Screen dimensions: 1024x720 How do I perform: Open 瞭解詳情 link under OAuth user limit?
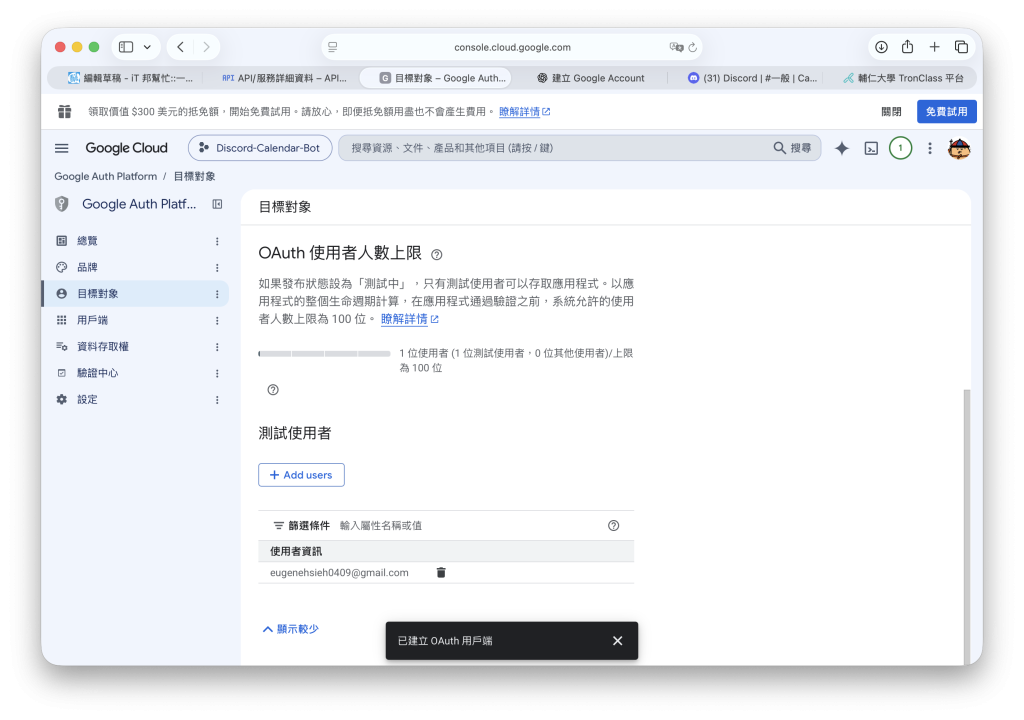point(409,319)
